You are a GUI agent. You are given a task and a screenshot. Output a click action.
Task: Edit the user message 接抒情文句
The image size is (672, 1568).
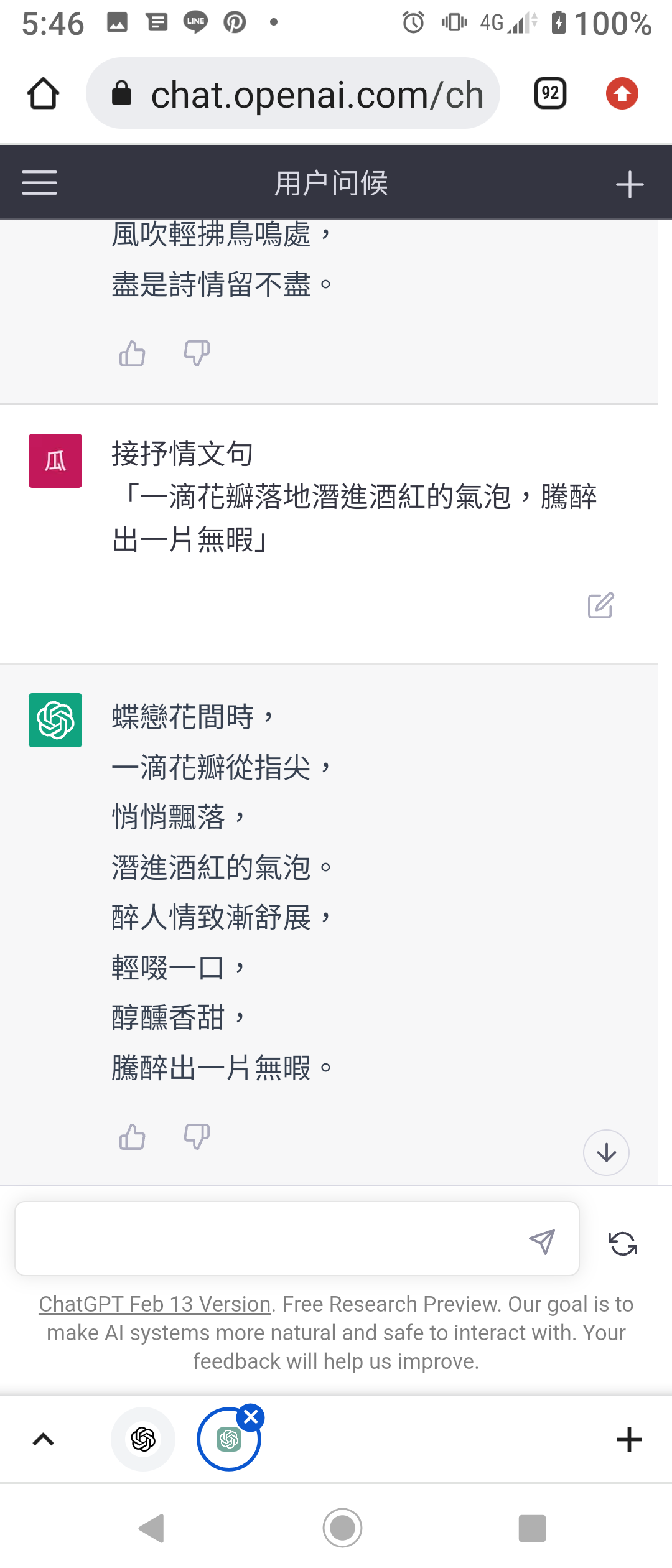pos(600,605)
